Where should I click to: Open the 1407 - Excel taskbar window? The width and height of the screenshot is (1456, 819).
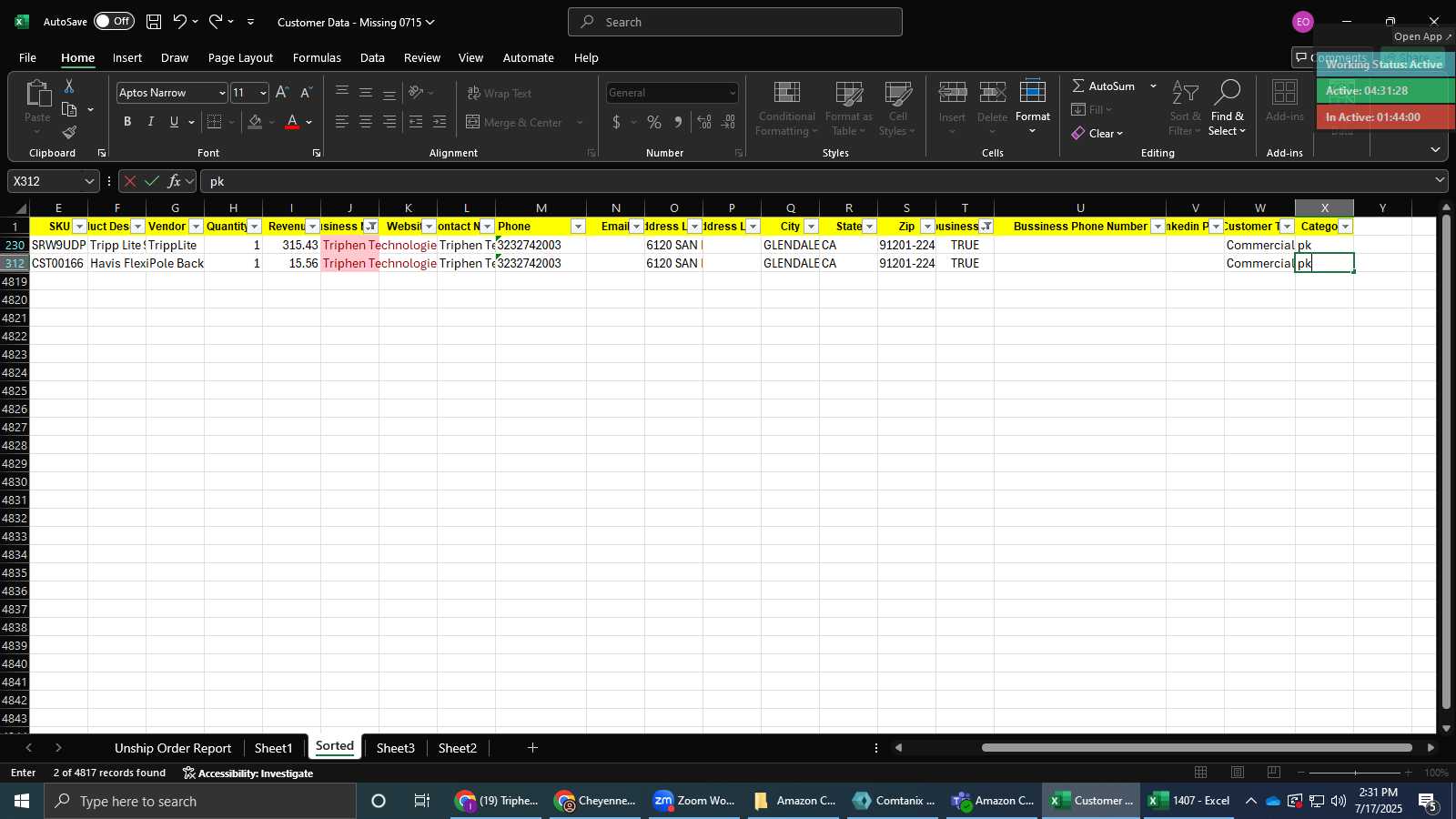pos(1188,801)
